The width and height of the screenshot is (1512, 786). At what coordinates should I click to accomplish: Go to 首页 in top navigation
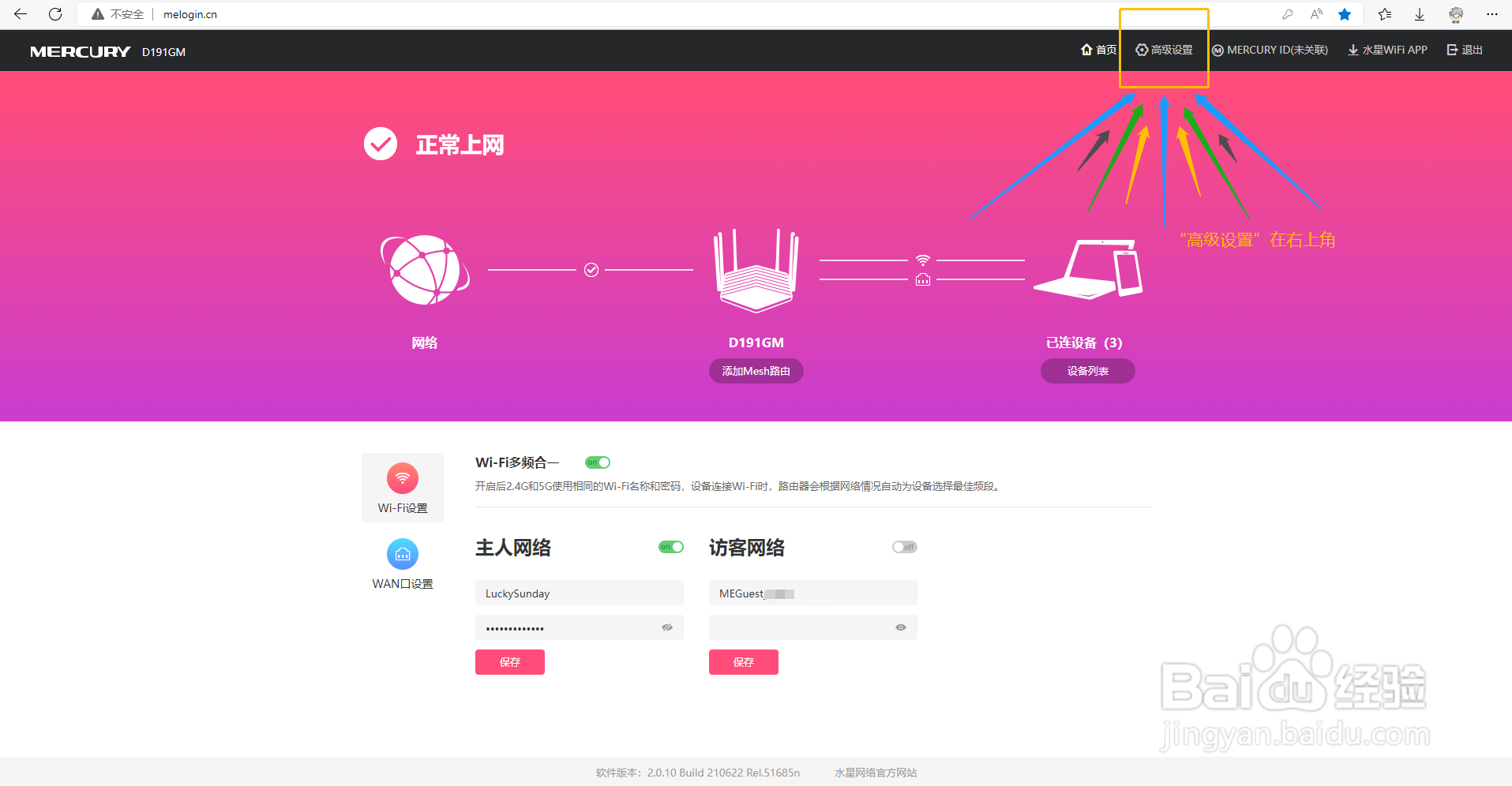(1099, 50)
